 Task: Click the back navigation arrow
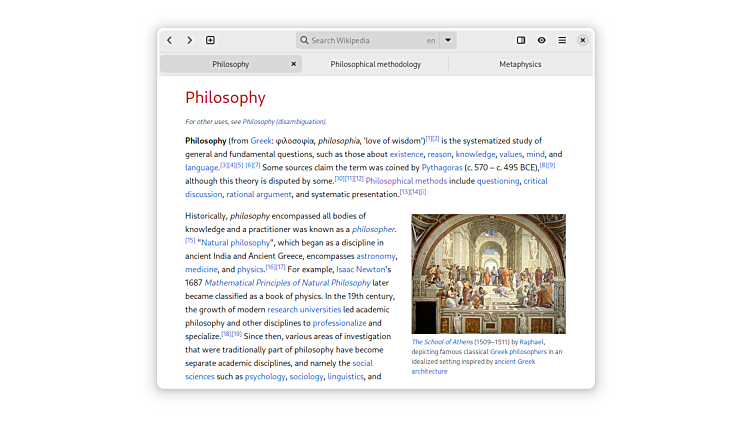click(x=170, y=40)
